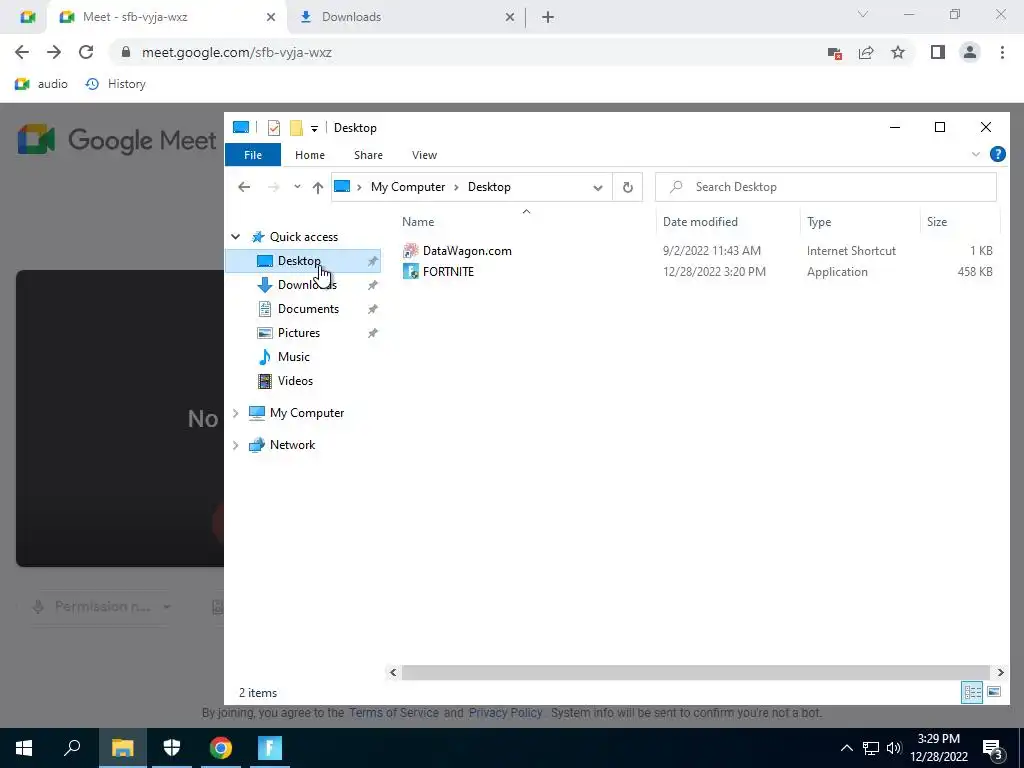
Task: Open camera blocked icon in address bar
Action: coord(835,53)
